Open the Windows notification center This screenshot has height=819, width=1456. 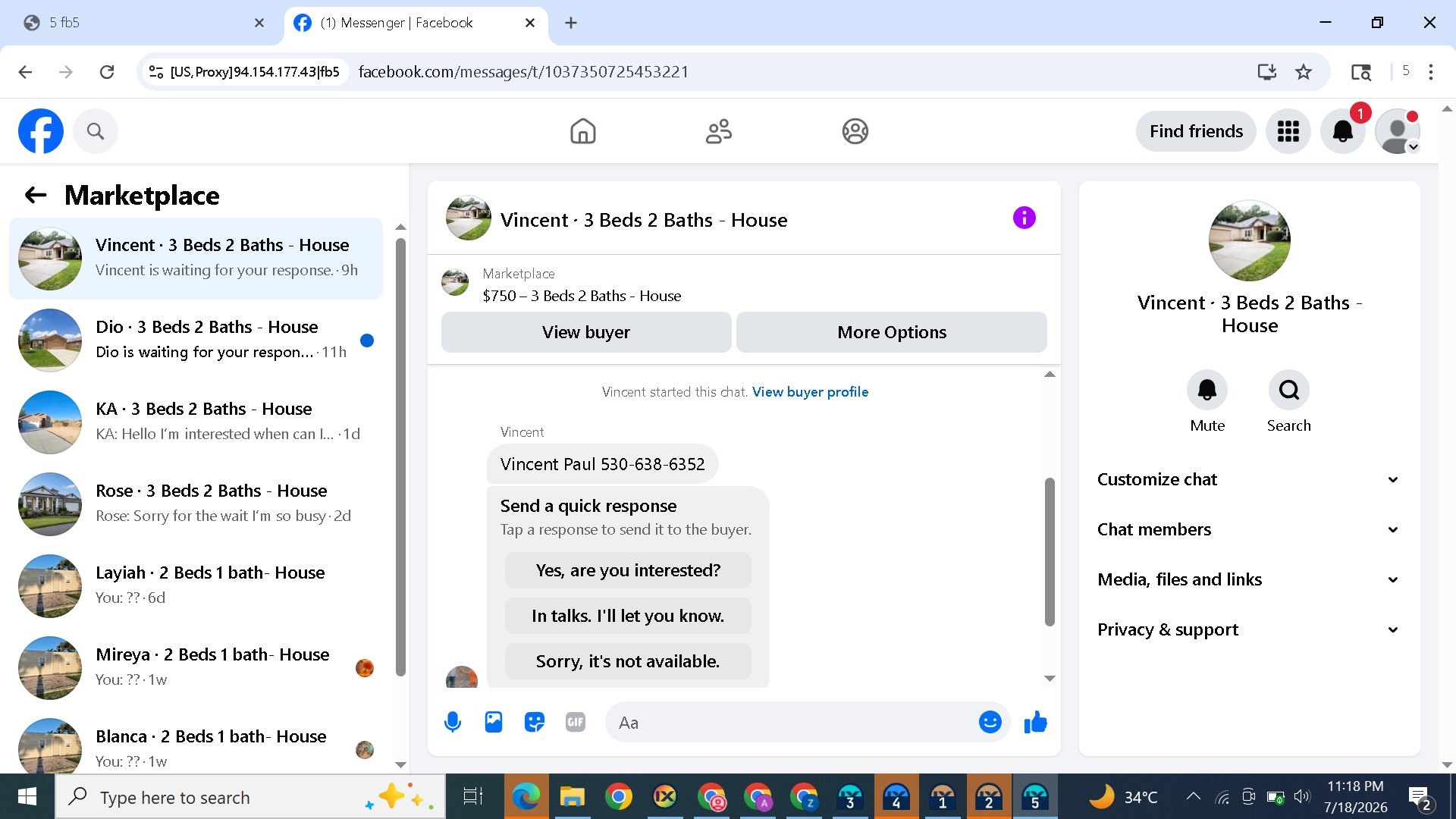[1420, 797]
